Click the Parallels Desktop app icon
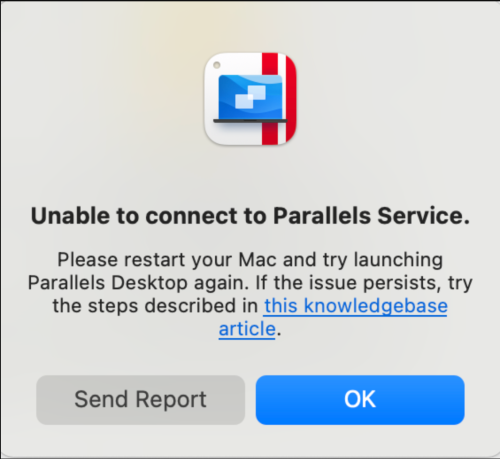500x459 pixels. click(x=250, y=99)
